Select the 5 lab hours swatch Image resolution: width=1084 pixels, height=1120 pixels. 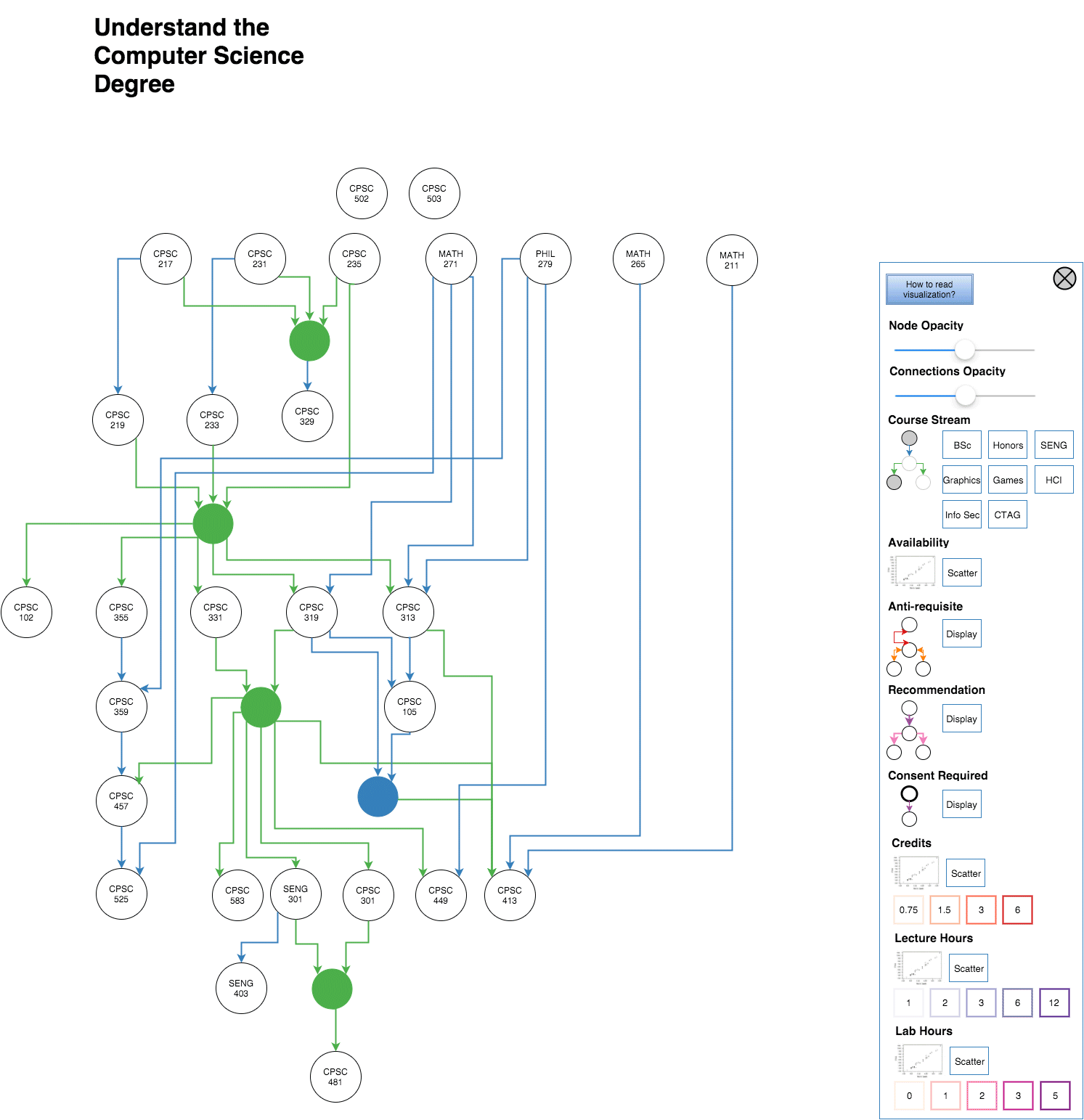pyautogui.click(x=1055, y=1095)
